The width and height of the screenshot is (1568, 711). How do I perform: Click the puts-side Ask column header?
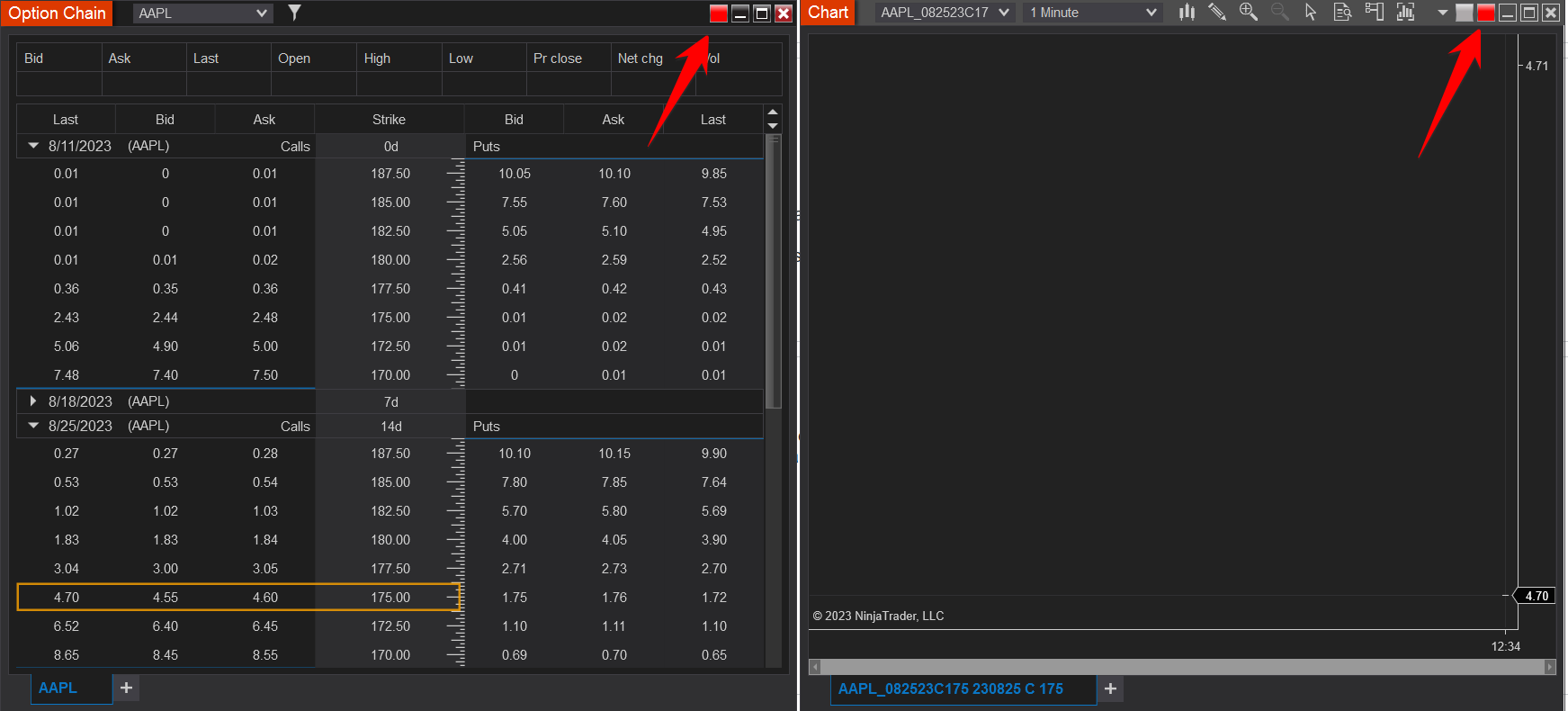pyautogui.click(x=614, y=120)
